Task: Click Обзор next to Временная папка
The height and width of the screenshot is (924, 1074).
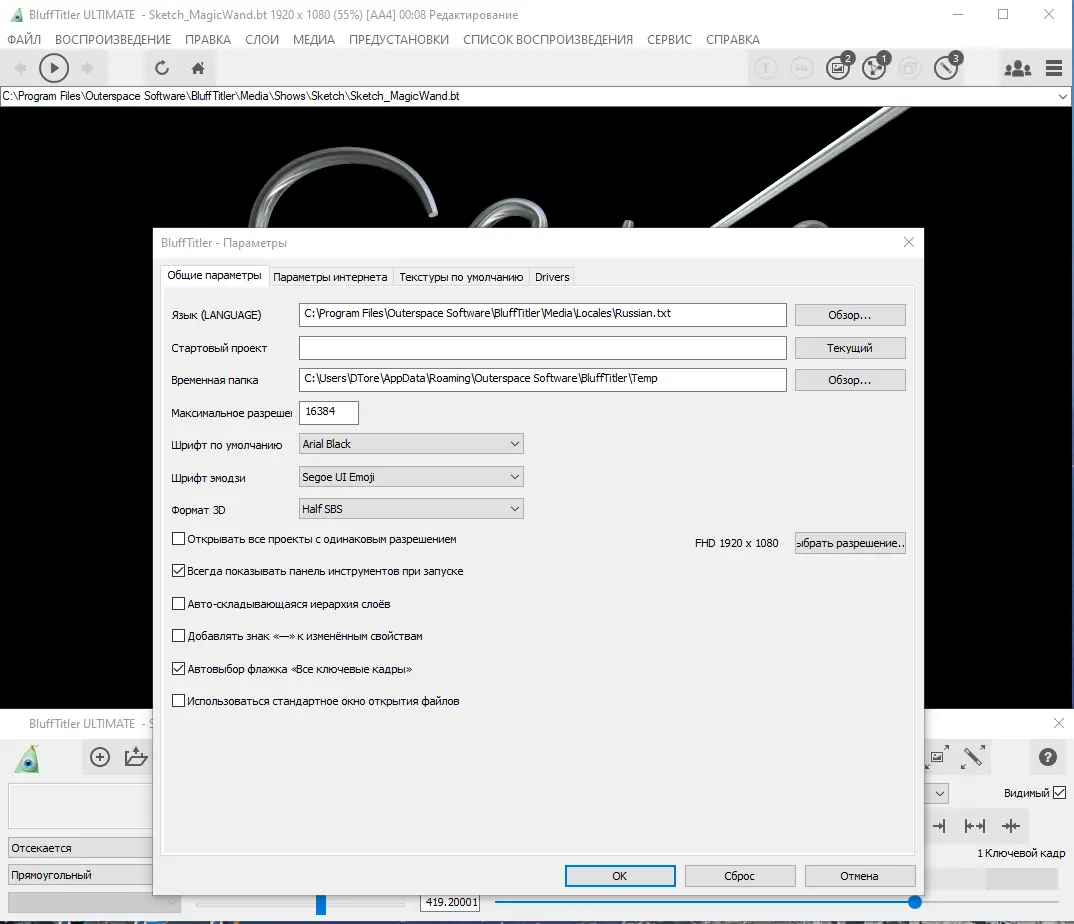Action: (850, 380)
